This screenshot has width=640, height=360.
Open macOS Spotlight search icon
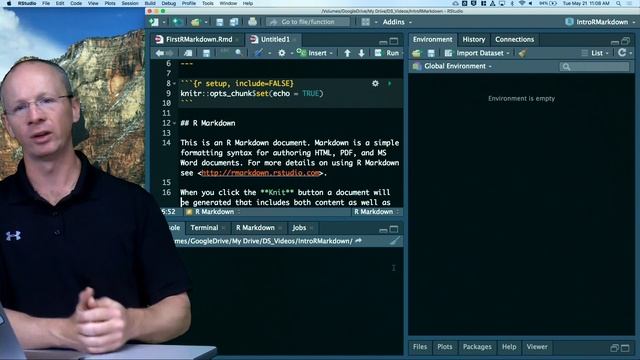618,3
